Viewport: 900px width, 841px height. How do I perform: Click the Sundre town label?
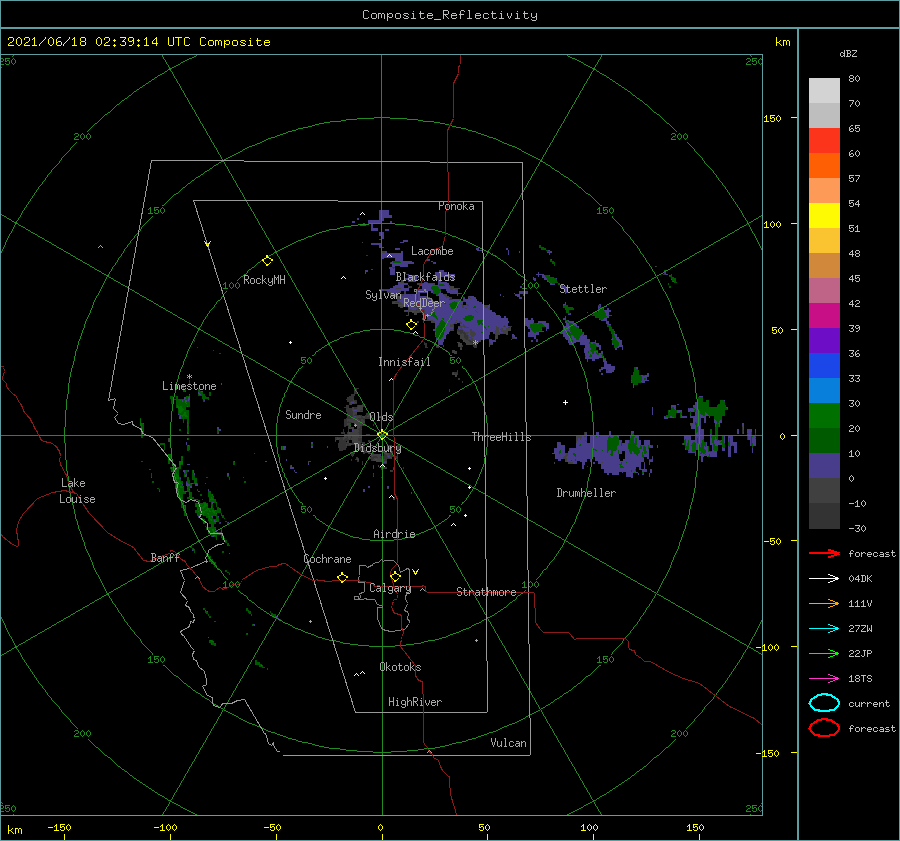(x=303, y=414)
